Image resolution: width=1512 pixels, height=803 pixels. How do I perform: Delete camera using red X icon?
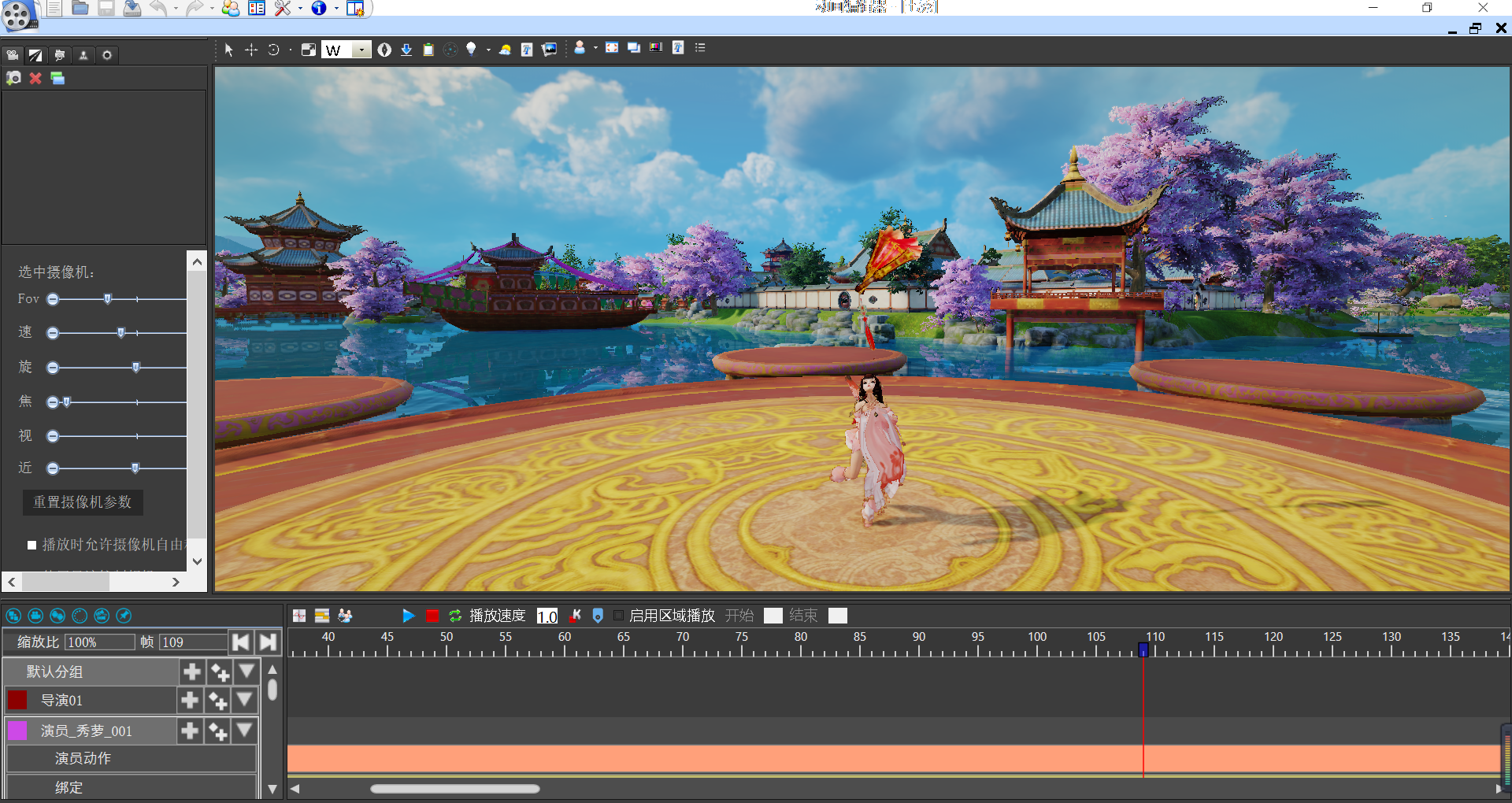35,78
